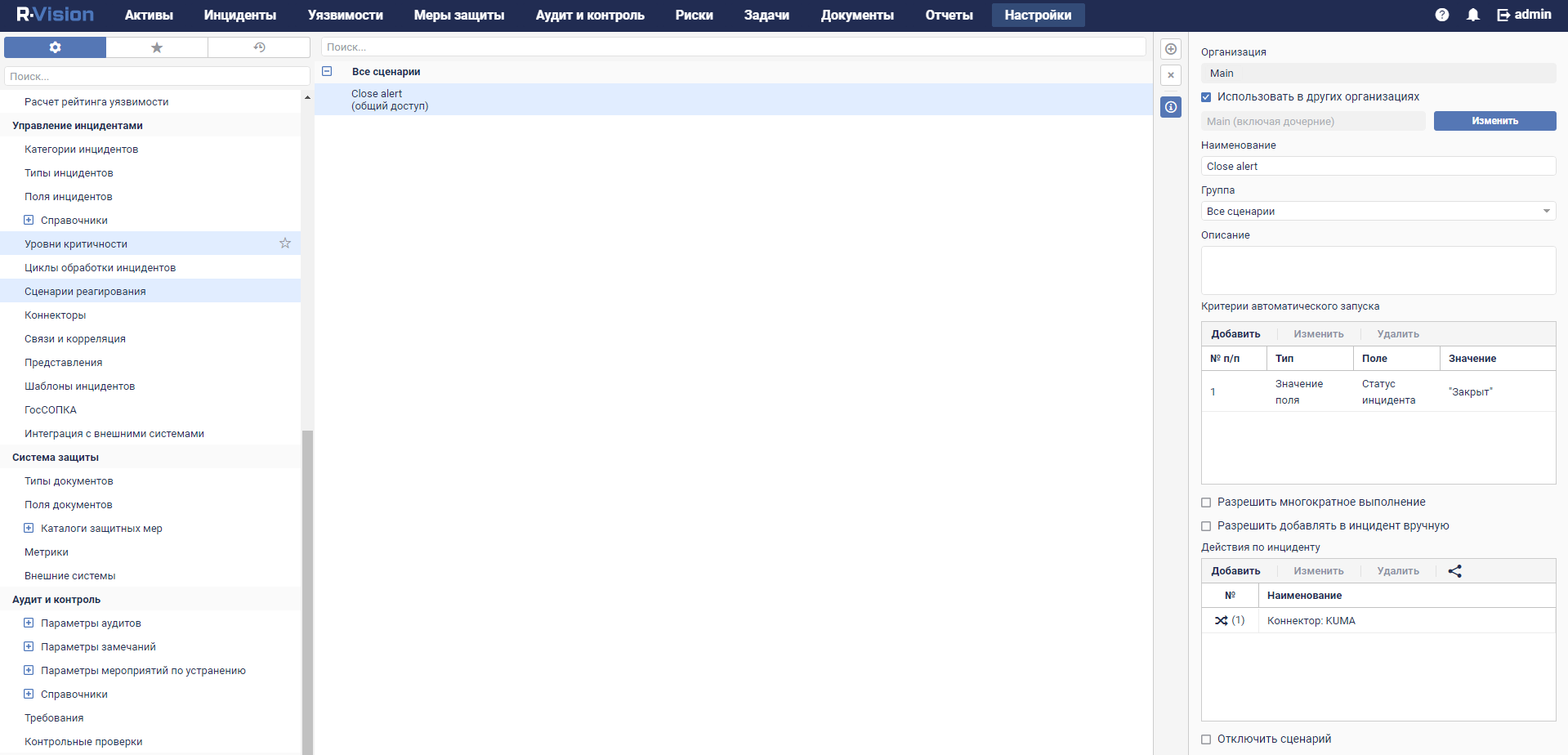Expand Каталоги защитных мер
Image resolution: width=1568 pixels, height=755 pixels.
pos(29,529)
